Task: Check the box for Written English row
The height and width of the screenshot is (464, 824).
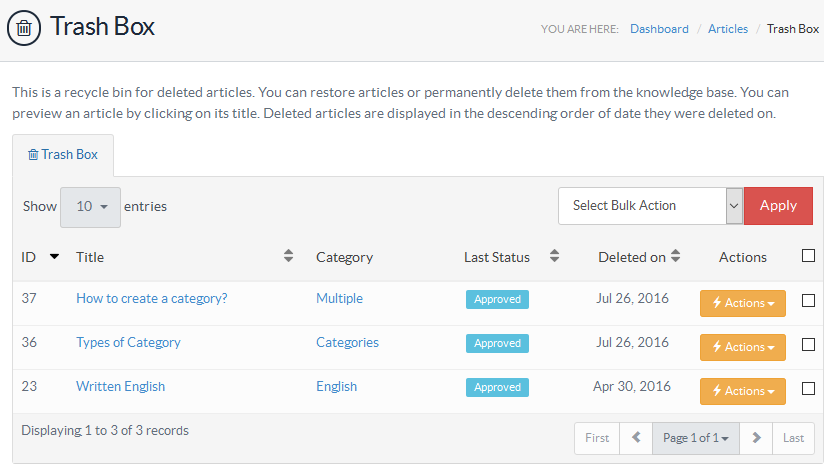Action: coord(808,388)
